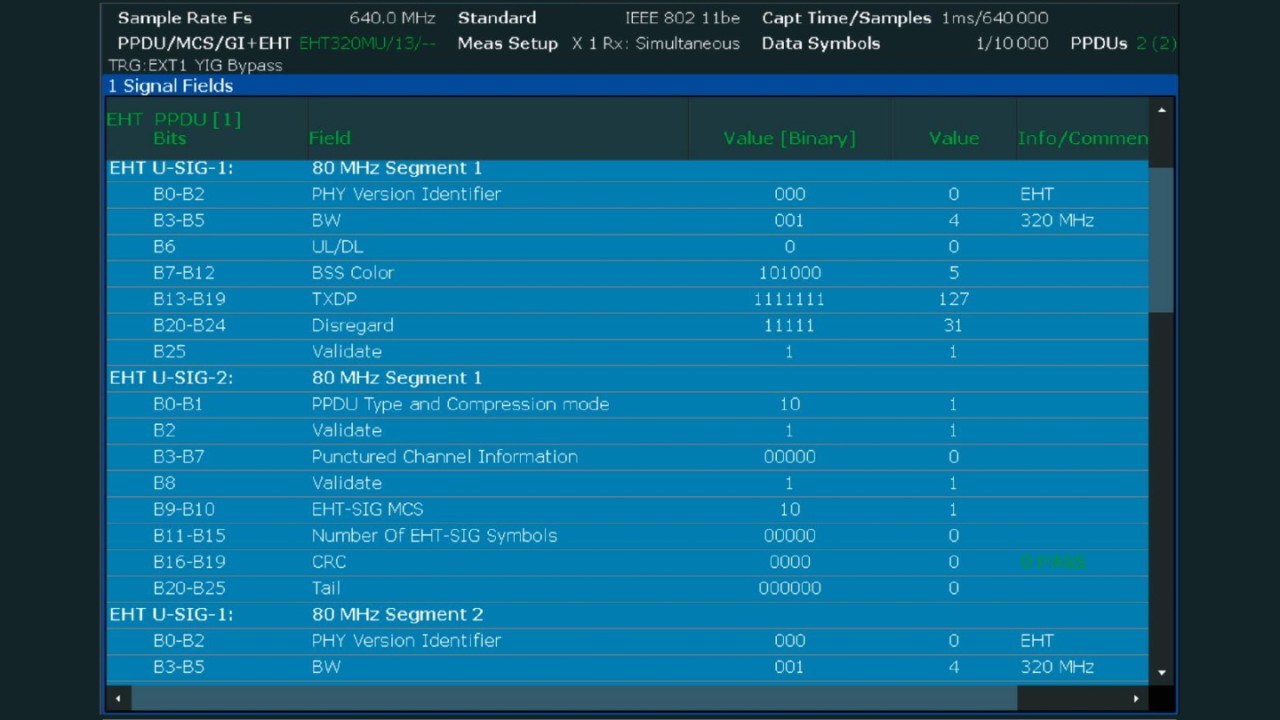Click the vertical scrollbar thumb
This screenshot has height=720, width=1280.
coord(1161,240)
